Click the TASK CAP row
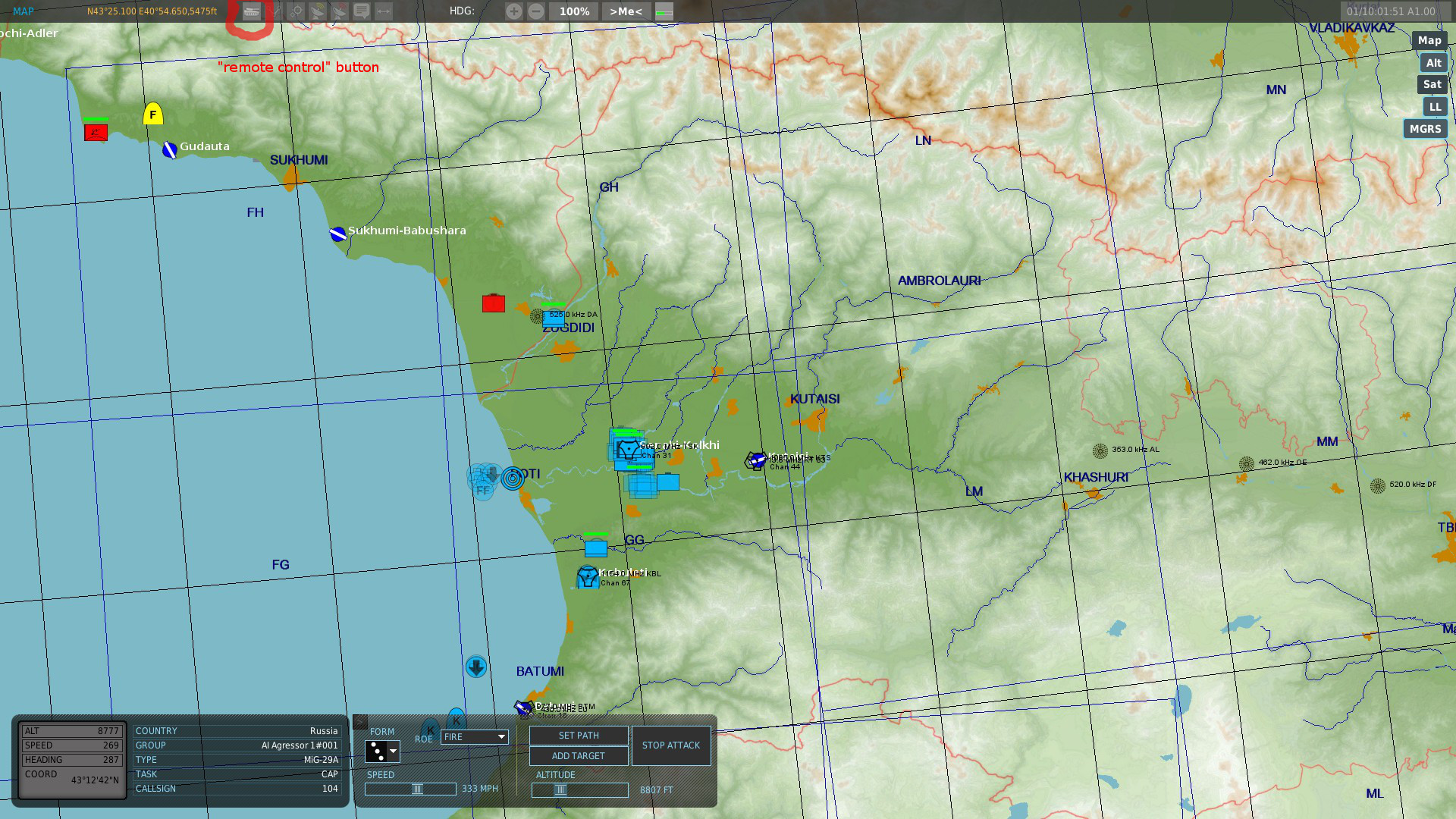 coord(237,774)
